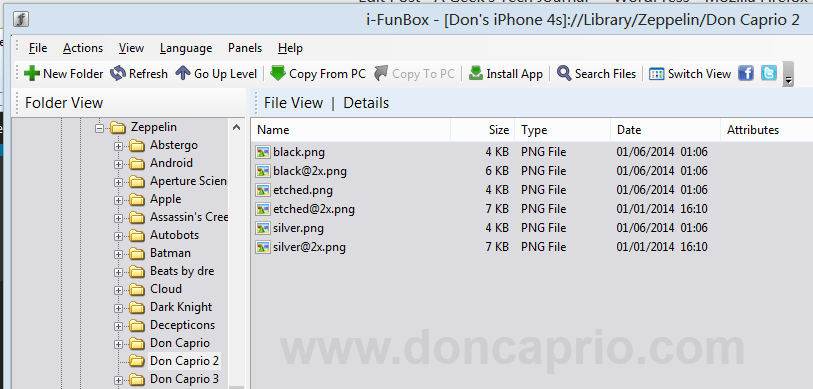Expand the Dark Knight folder node

click(x=119, y=308)
